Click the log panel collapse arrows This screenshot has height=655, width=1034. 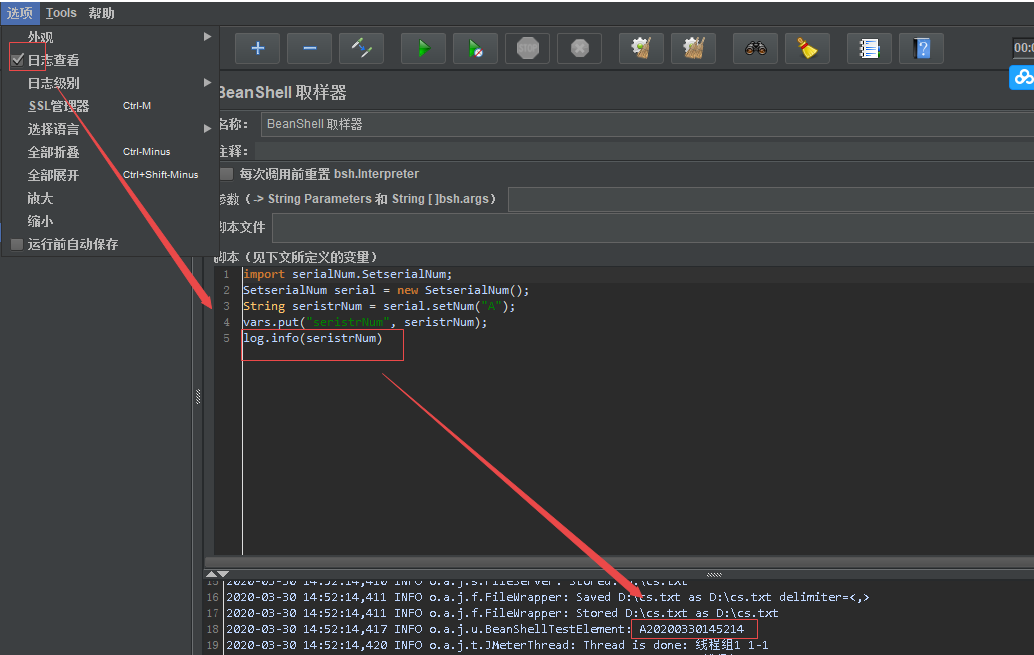pyautogui.click(x=217, y=574)
